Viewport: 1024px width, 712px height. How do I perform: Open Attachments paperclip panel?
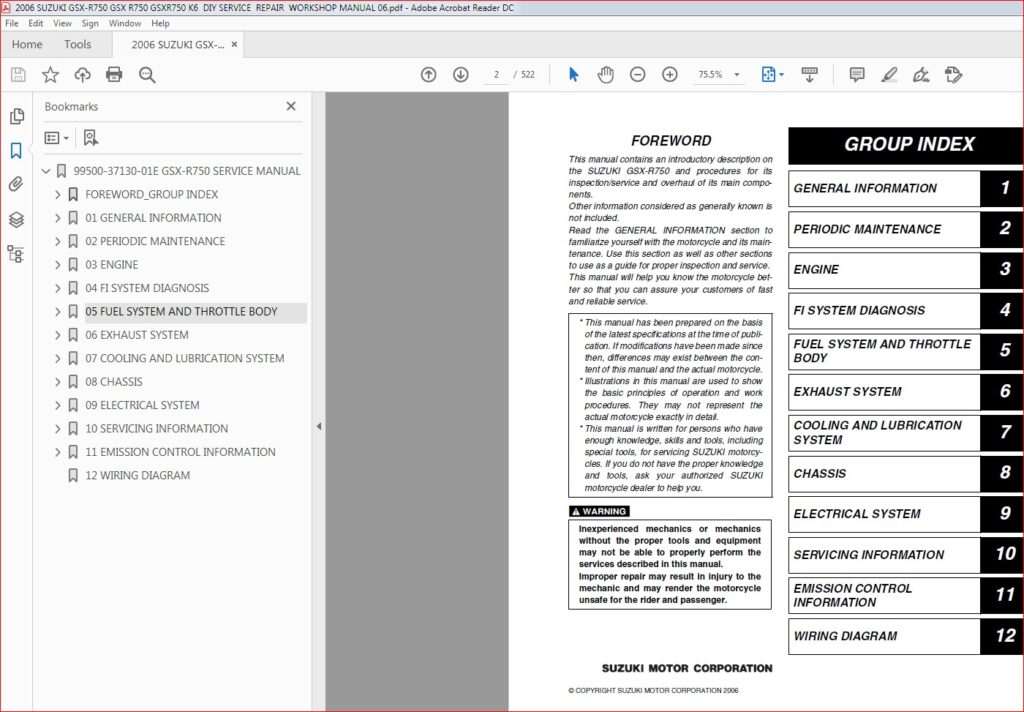16,184
